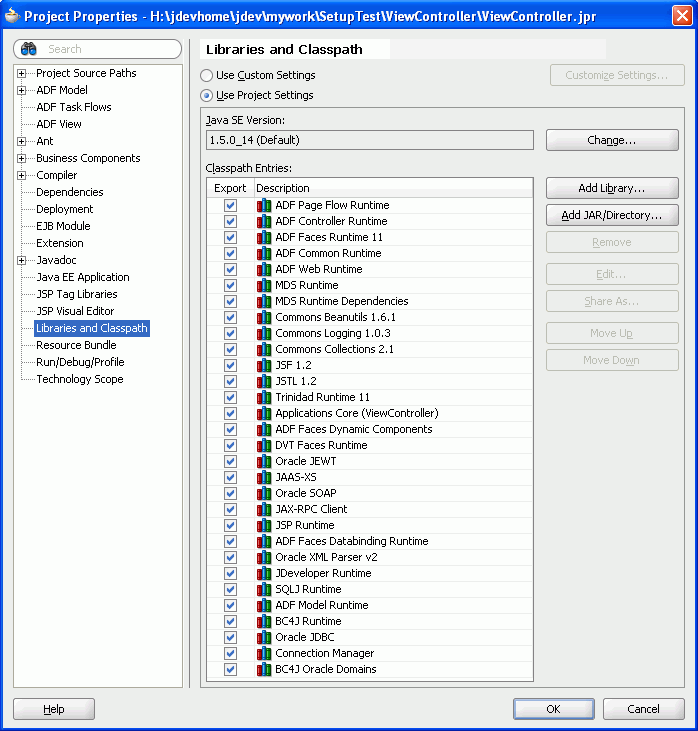Click the Description column header

[x=394, y=188]
